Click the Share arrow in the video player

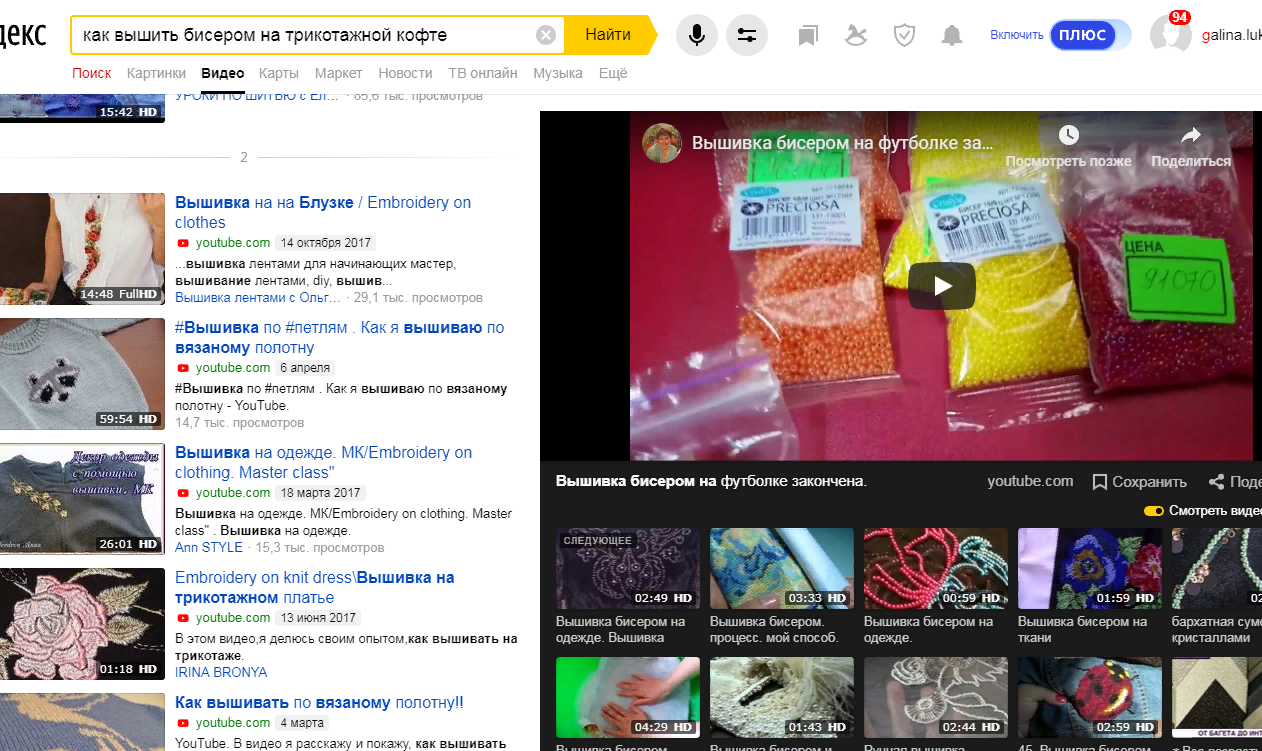1190,135
